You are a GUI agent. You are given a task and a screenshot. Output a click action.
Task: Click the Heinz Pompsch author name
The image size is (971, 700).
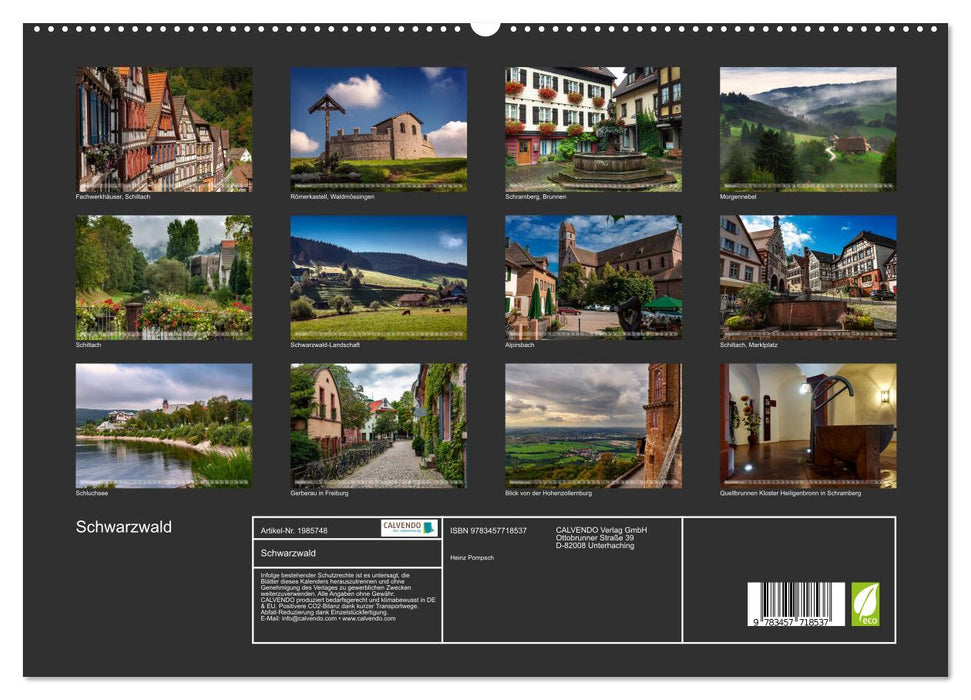click(471, 557)
